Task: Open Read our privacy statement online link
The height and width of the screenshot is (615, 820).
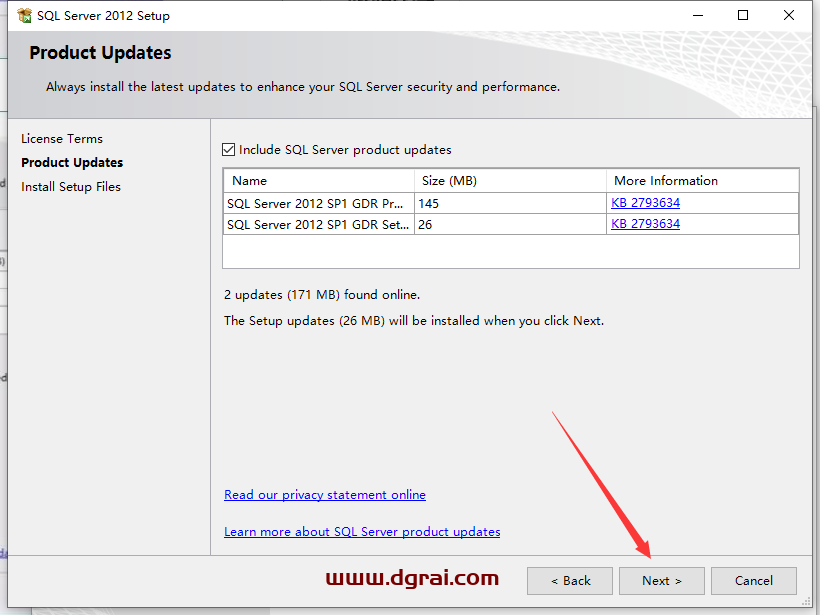Action: [325, 495]
